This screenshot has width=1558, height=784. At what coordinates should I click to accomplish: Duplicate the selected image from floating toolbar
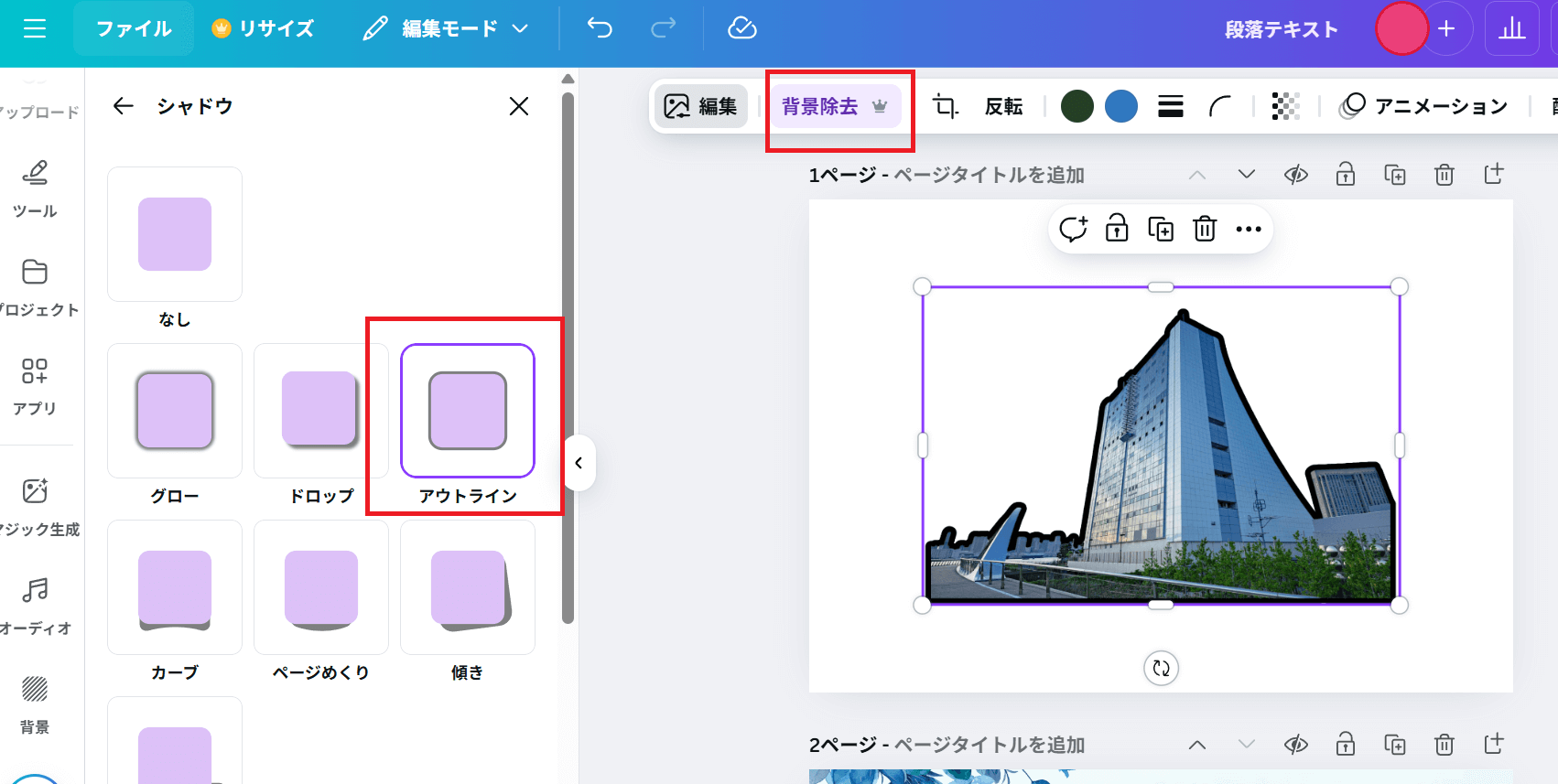click(1161, 229)
